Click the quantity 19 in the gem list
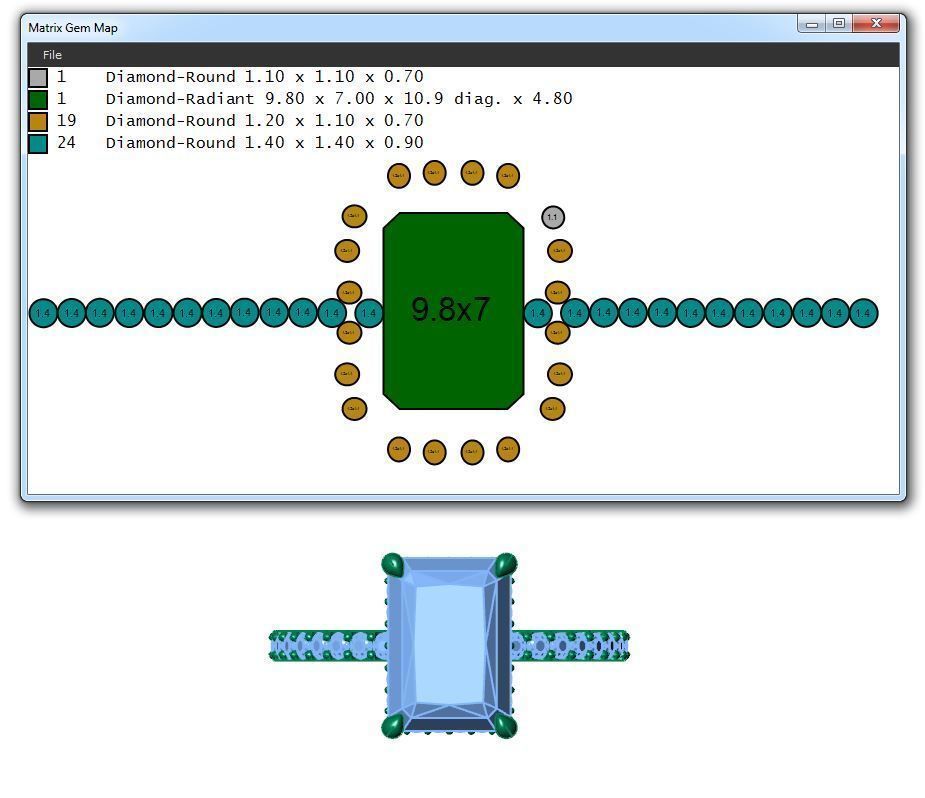The width and height of the screenshot is (925, 798). click(x=66, y=120)
